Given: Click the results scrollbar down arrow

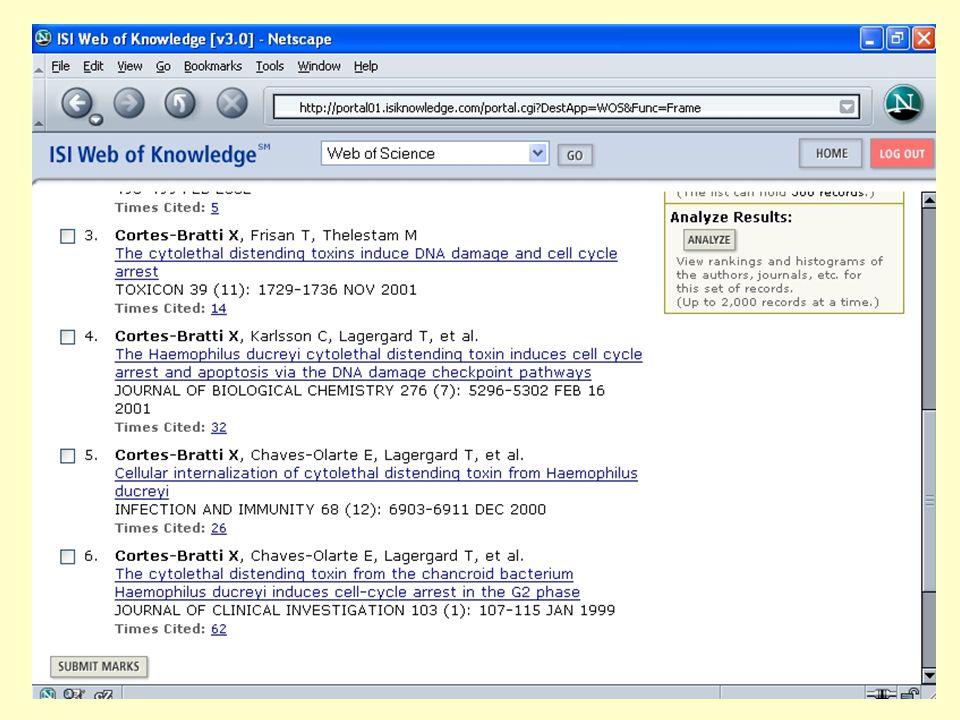Looking at the screenshot, I should tap(929, 676).
